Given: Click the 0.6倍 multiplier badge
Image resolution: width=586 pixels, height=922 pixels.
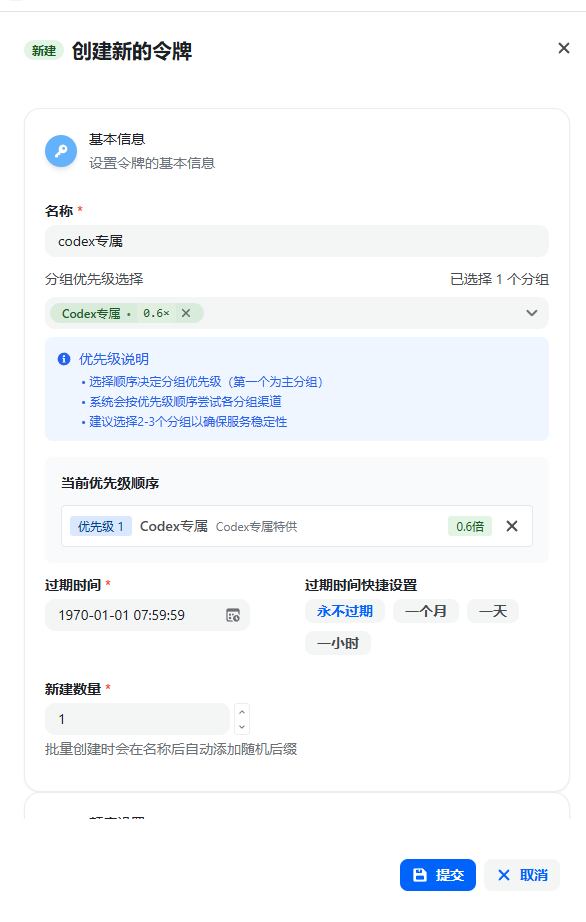Looking at the screenshot, I should click(x=470, y=526).
